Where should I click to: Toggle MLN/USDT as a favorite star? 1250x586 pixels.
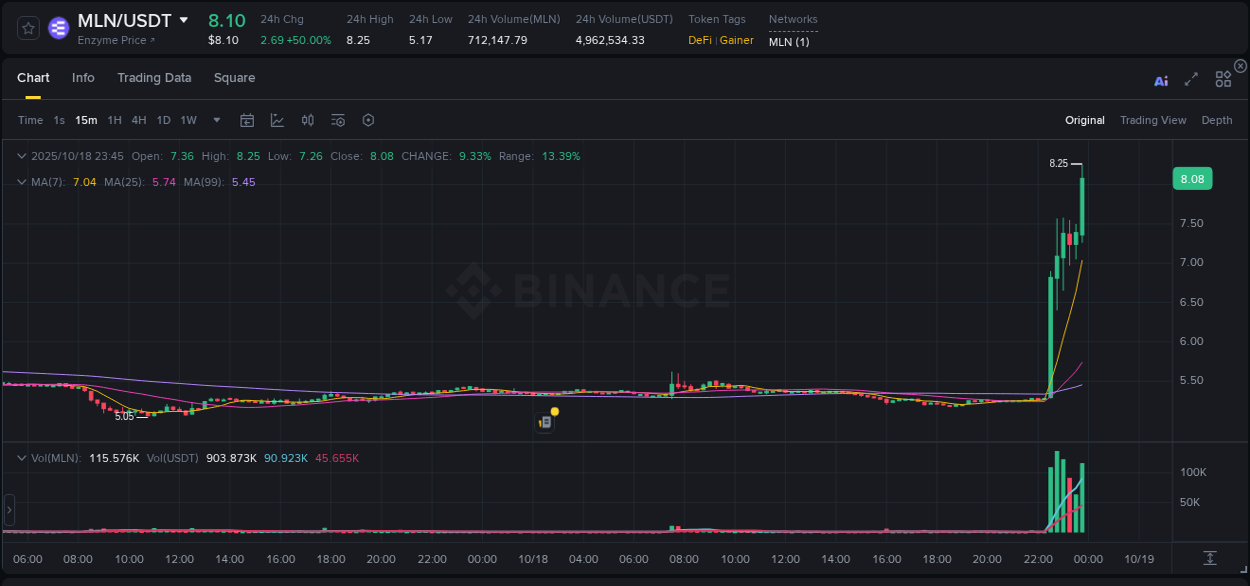pyautogui.click(x=27, y=27)
